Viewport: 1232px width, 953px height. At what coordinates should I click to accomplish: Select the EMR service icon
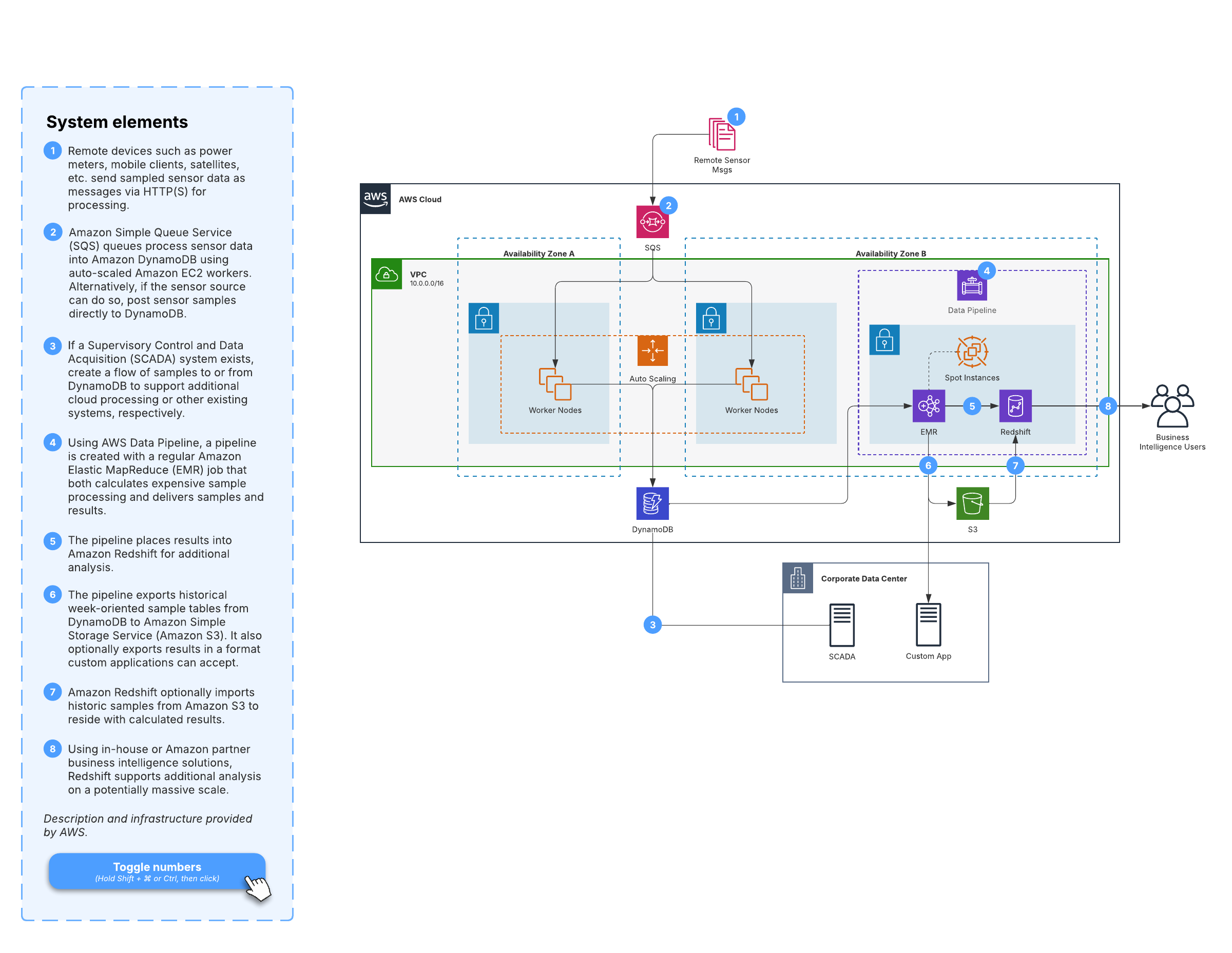coord(929,405)
